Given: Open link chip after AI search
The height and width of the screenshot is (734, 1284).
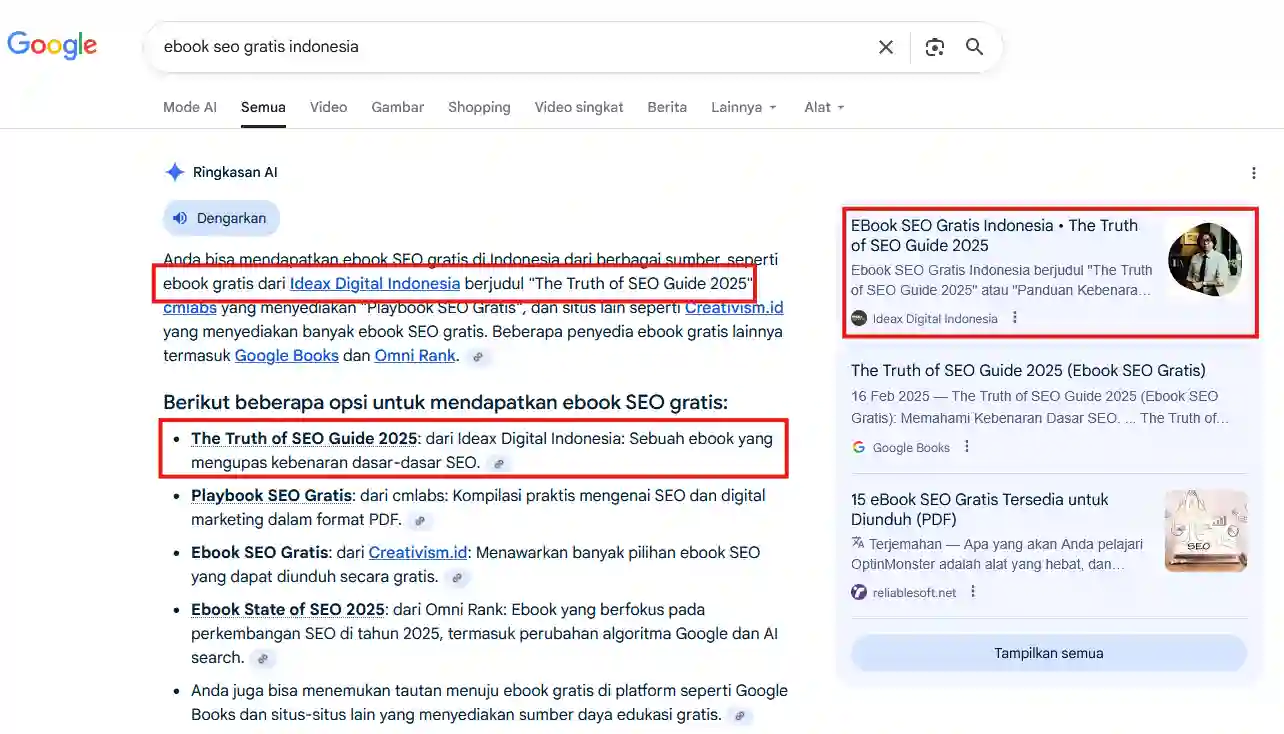Looking at the screenshot, I should pyautogui.click(x=262, y=659).
